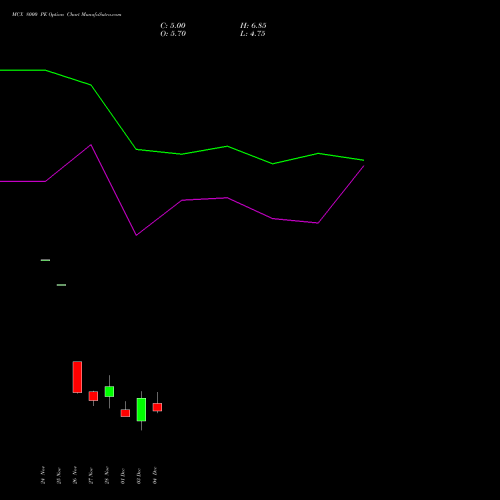The height and width of the screenshot is (500, 500).
Task: Click the "25 Nov" date axis label
Action: pos(59,475)
